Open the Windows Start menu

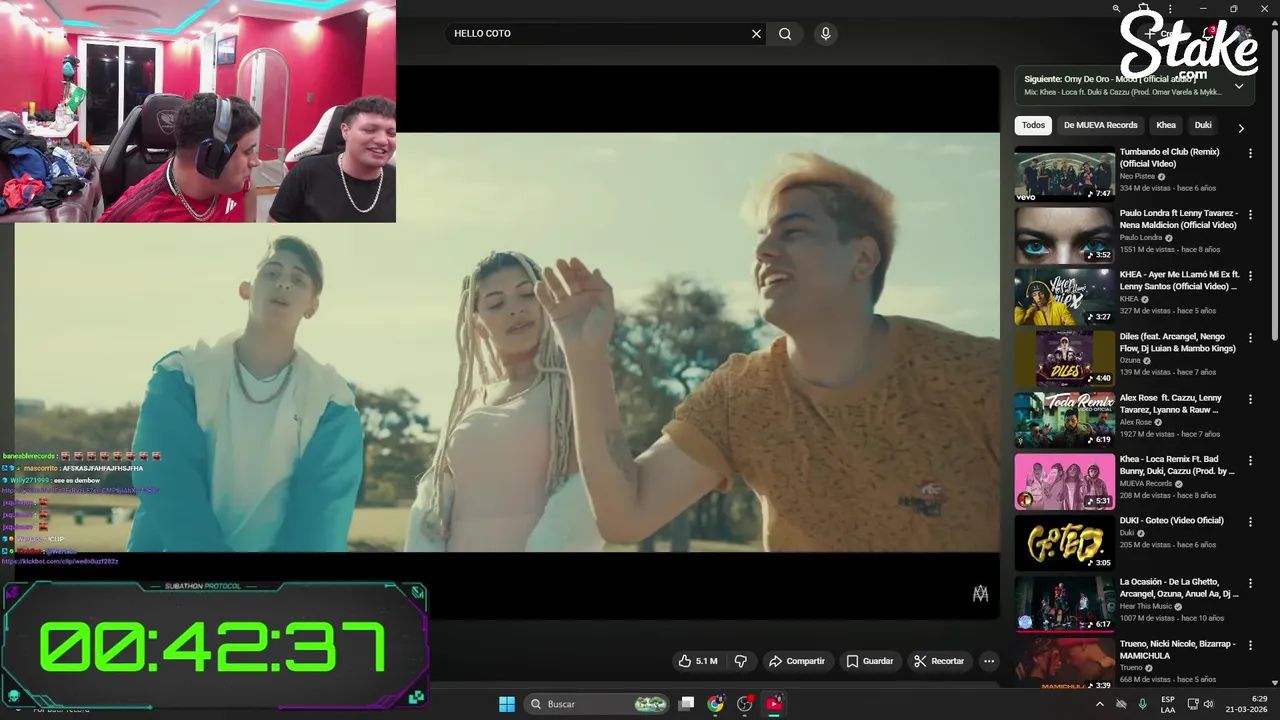coord(507,704)
